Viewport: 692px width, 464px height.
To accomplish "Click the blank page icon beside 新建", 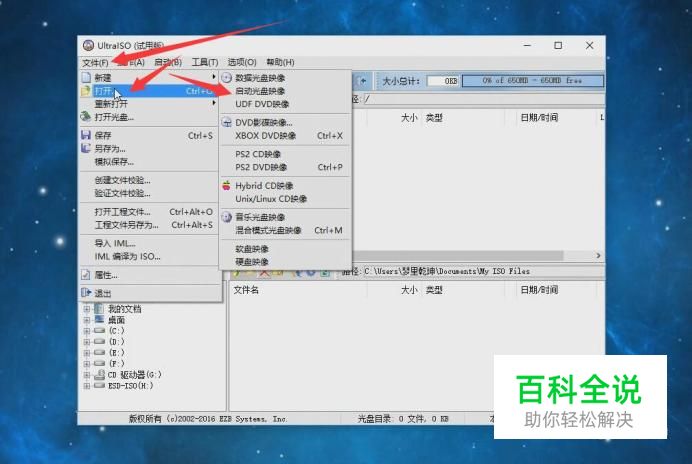I will point(86,78).
